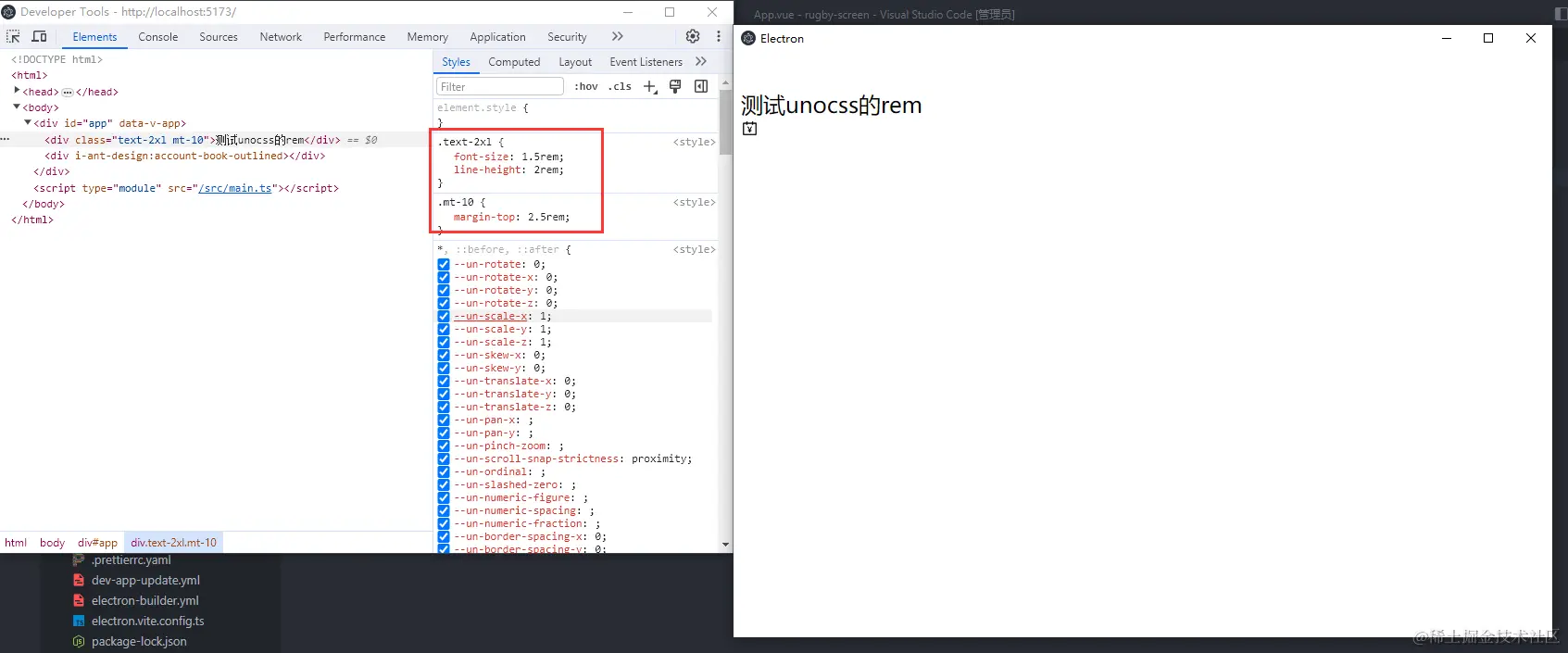The image size is (1568, 653).
Task: Uncheck the --un-translate-x property
Action: pyautogui.click(x=444, y=381)
